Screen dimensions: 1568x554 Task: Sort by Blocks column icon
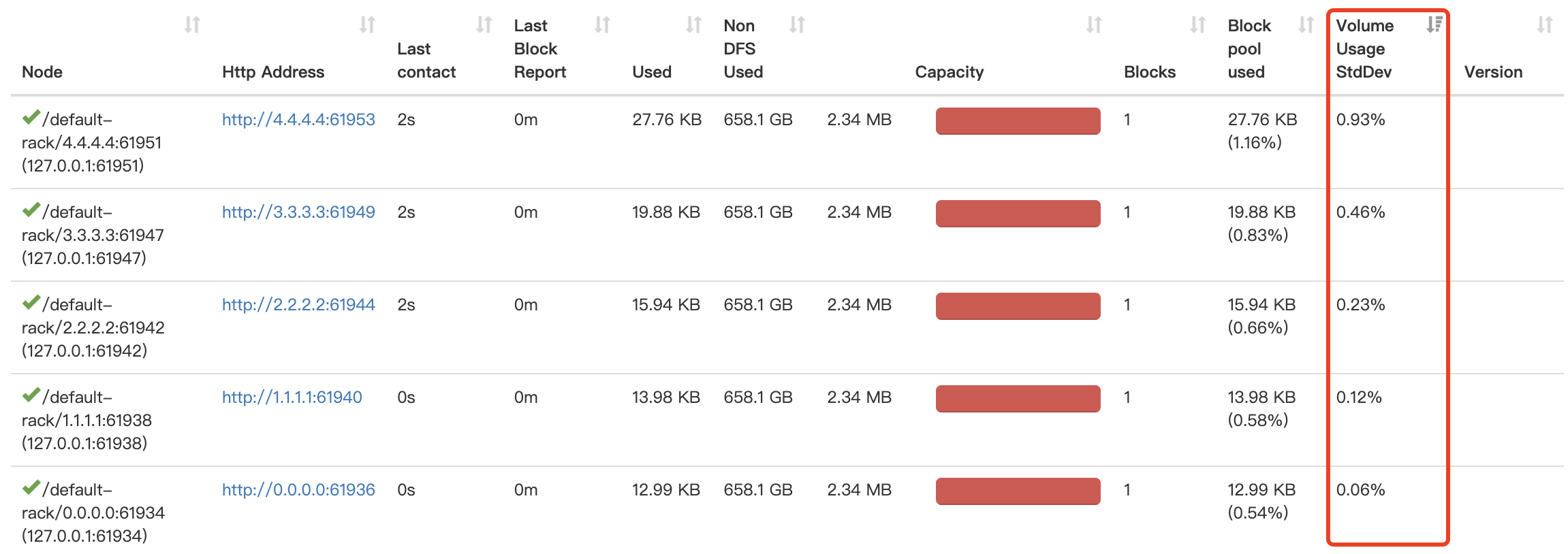[x=1197, y=25]
